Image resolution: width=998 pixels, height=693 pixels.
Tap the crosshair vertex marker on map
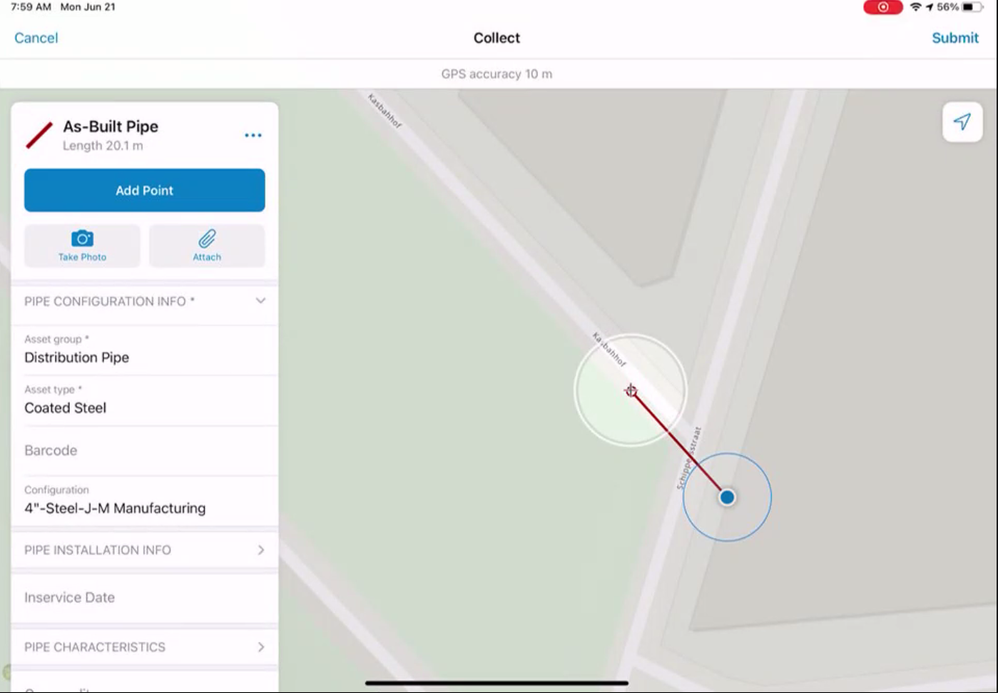631,390
